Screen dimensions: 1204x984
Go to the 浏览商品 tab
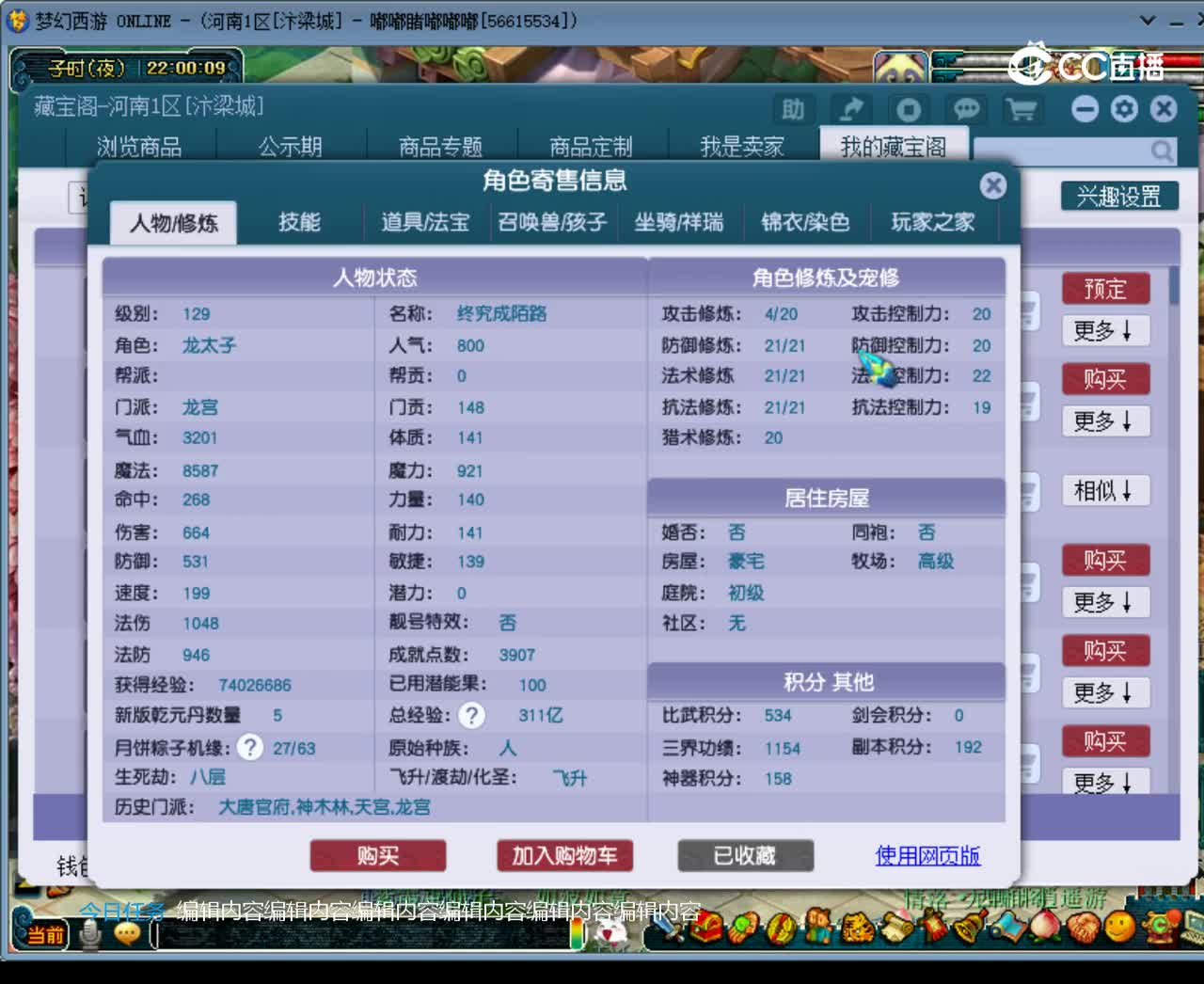139,147
